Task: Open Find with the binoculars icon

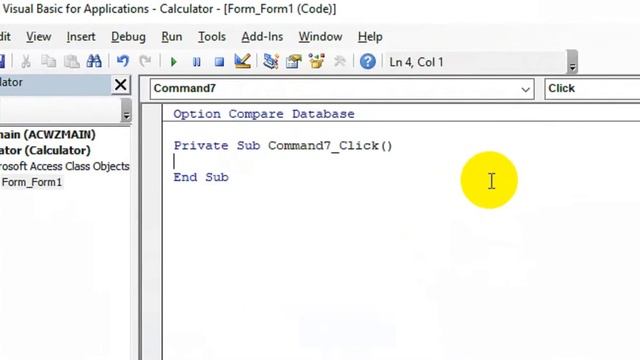Action: [94, 62]
